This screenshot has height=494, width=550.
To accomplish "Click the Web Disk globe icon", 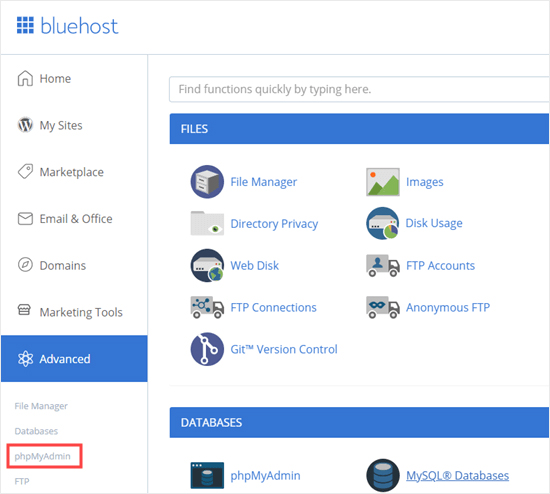I will (207, 265).
